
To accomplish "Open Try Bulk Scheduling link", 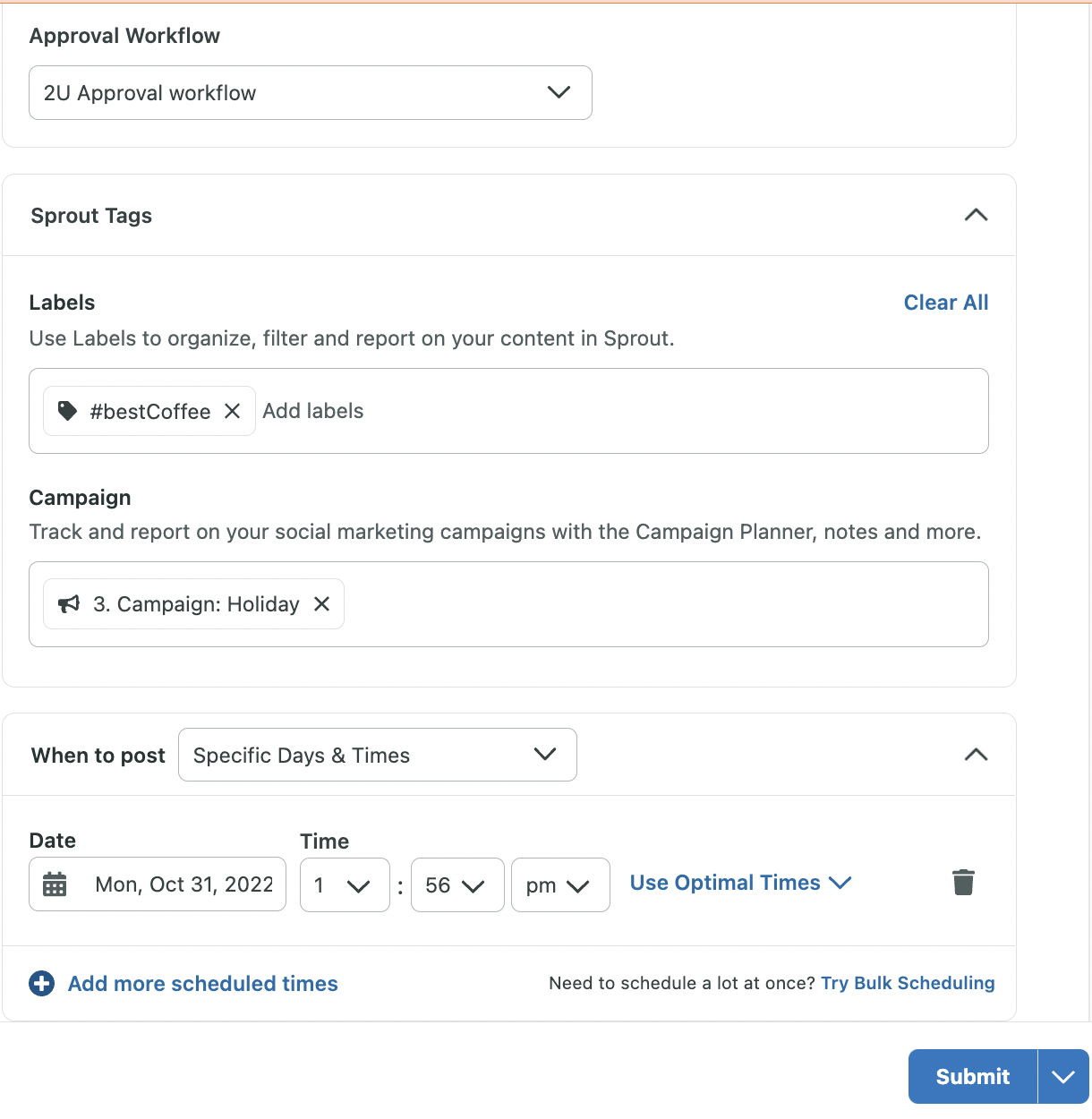I will tap(908, 983).
